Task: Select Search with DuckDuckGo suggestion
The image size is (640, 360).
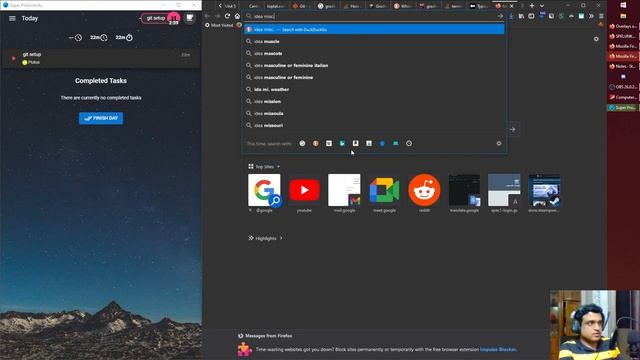Action: [x=374, y=29]
